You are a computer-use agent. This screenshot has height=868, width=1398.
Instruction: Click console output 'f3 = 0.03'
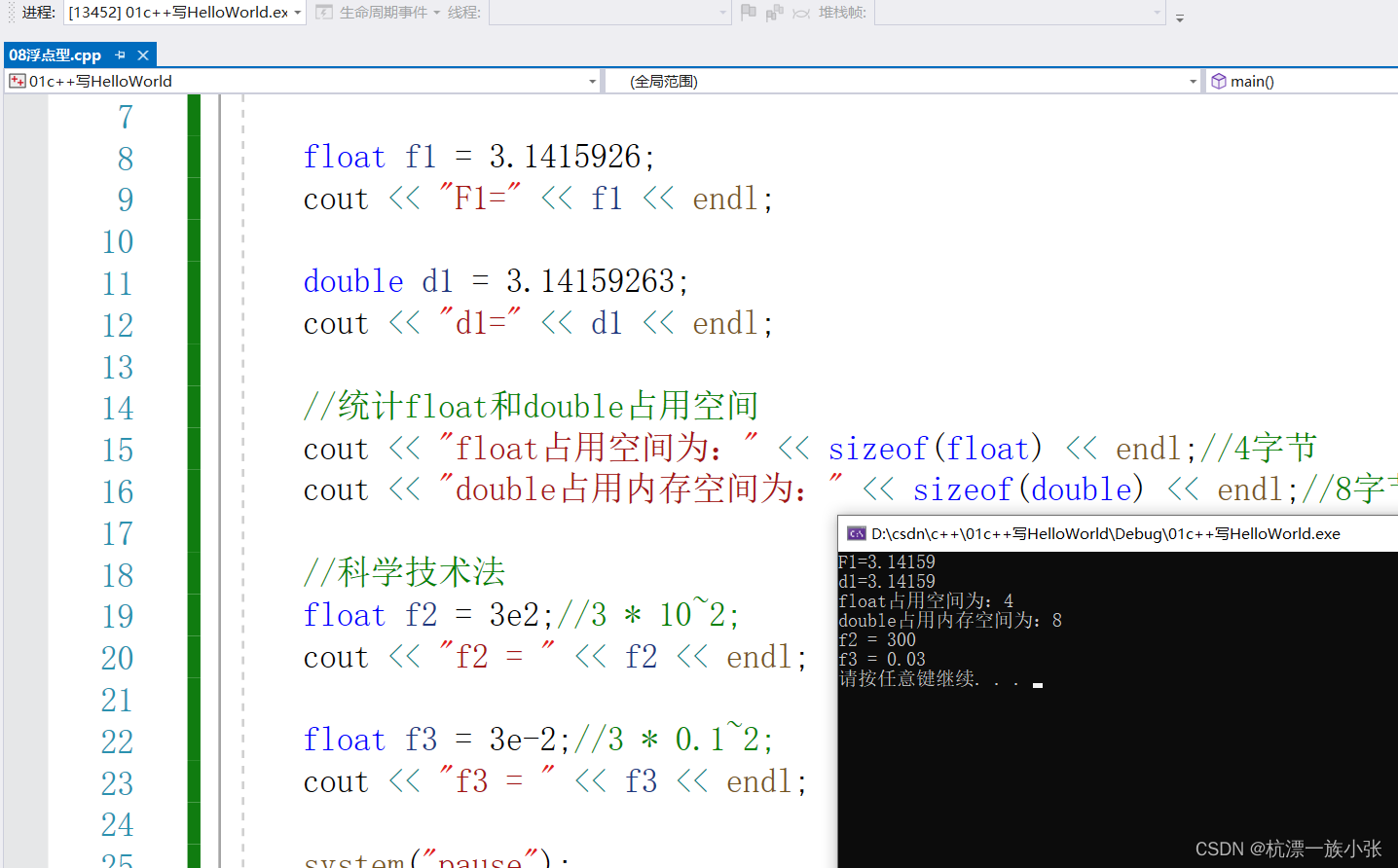[882, 660]
